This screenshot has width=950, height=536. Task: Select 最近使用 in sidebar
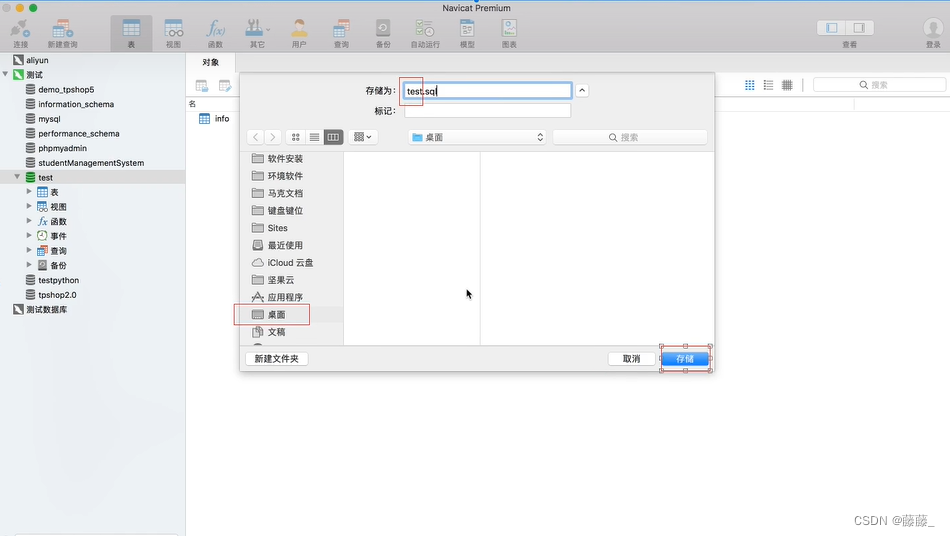[x=285, y=245]
